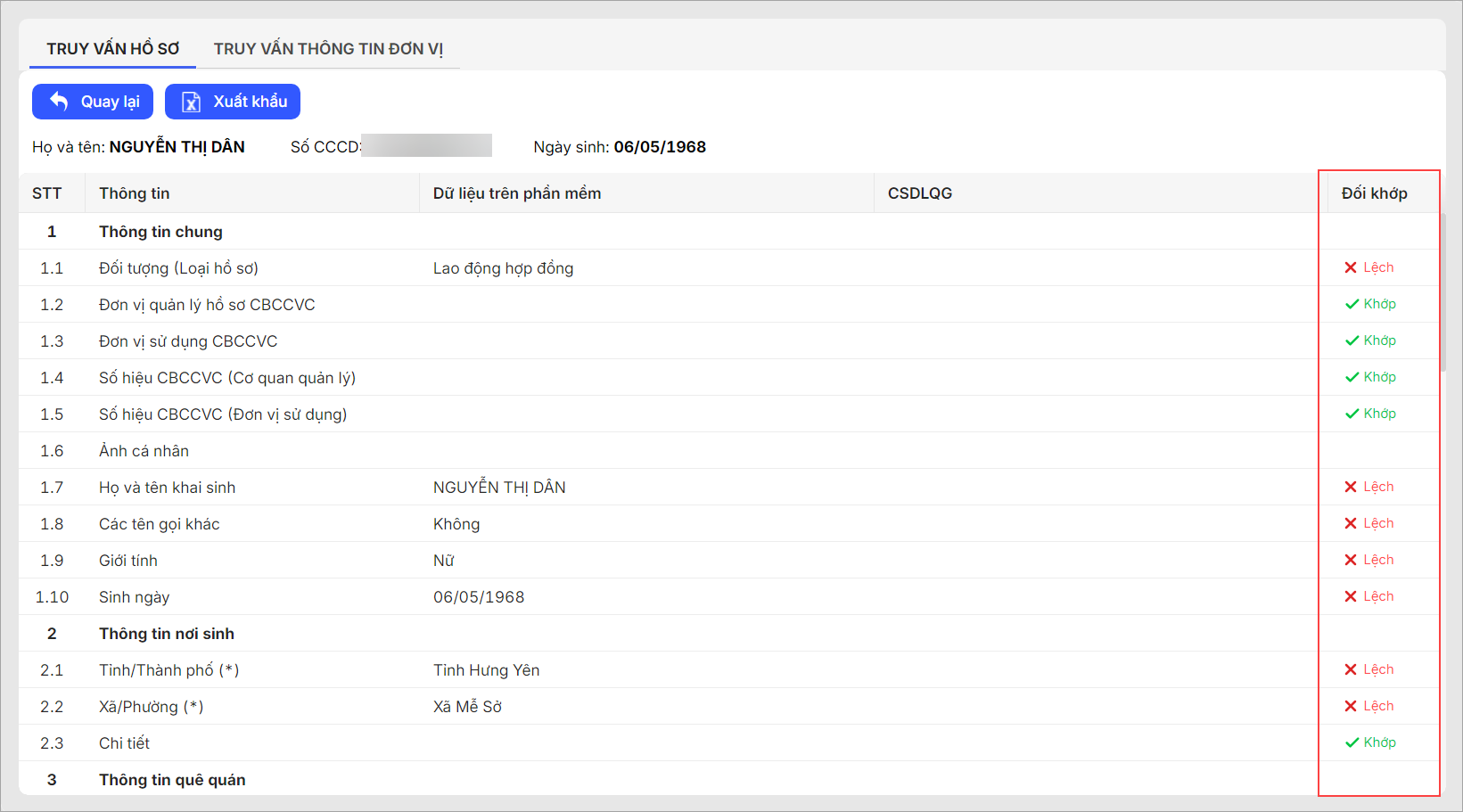Click the Excel export icon on Xuất khẩu
This screenshot has width=1463, height=812.
[191, 102]
